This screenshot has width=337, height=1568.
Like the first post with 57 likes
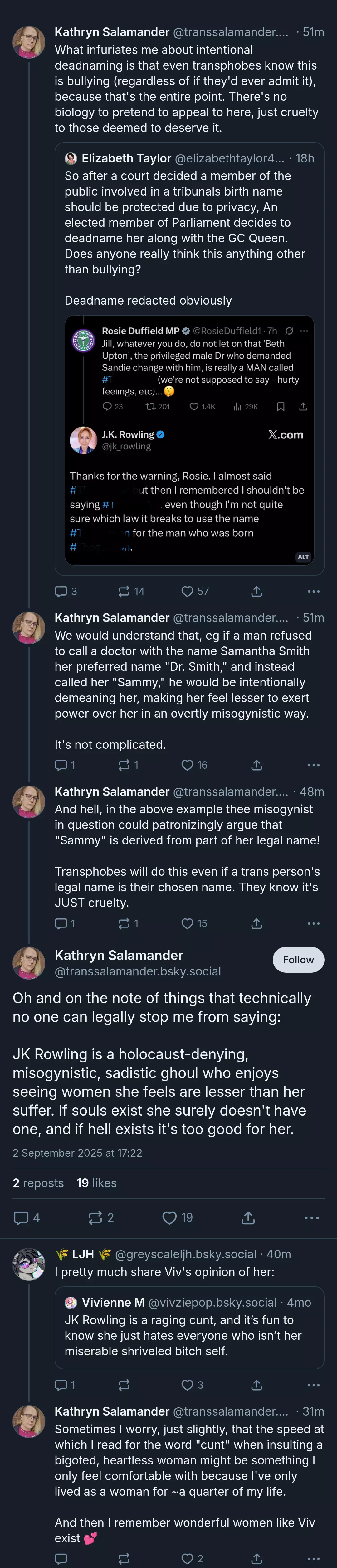(x=194, y=591)
